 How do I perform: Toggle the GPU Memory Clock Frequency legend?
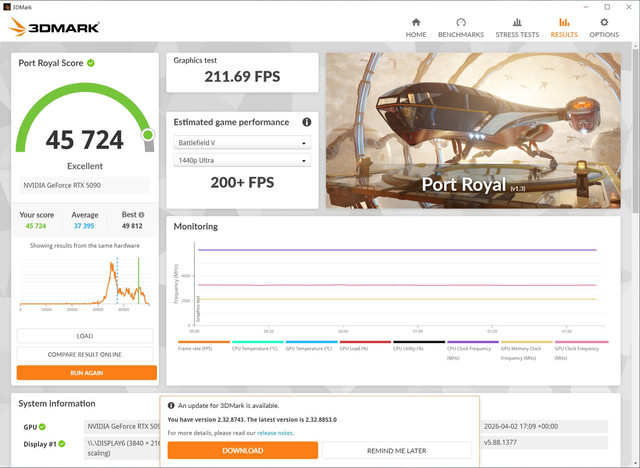[x=527, y=351]
